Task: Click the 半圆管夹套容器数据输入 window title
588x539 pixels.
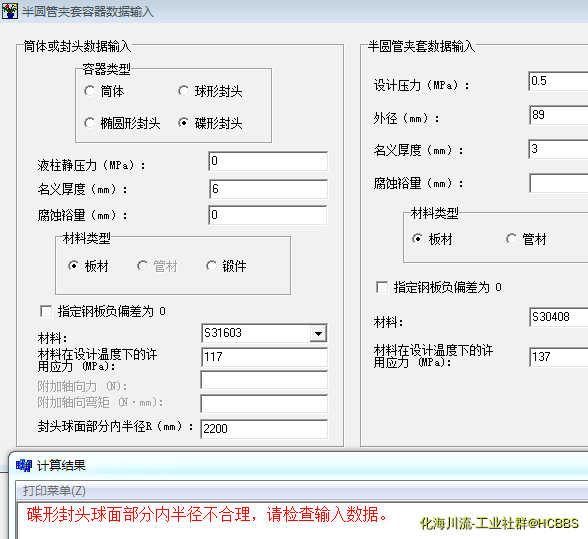Action: click(87, 11)
